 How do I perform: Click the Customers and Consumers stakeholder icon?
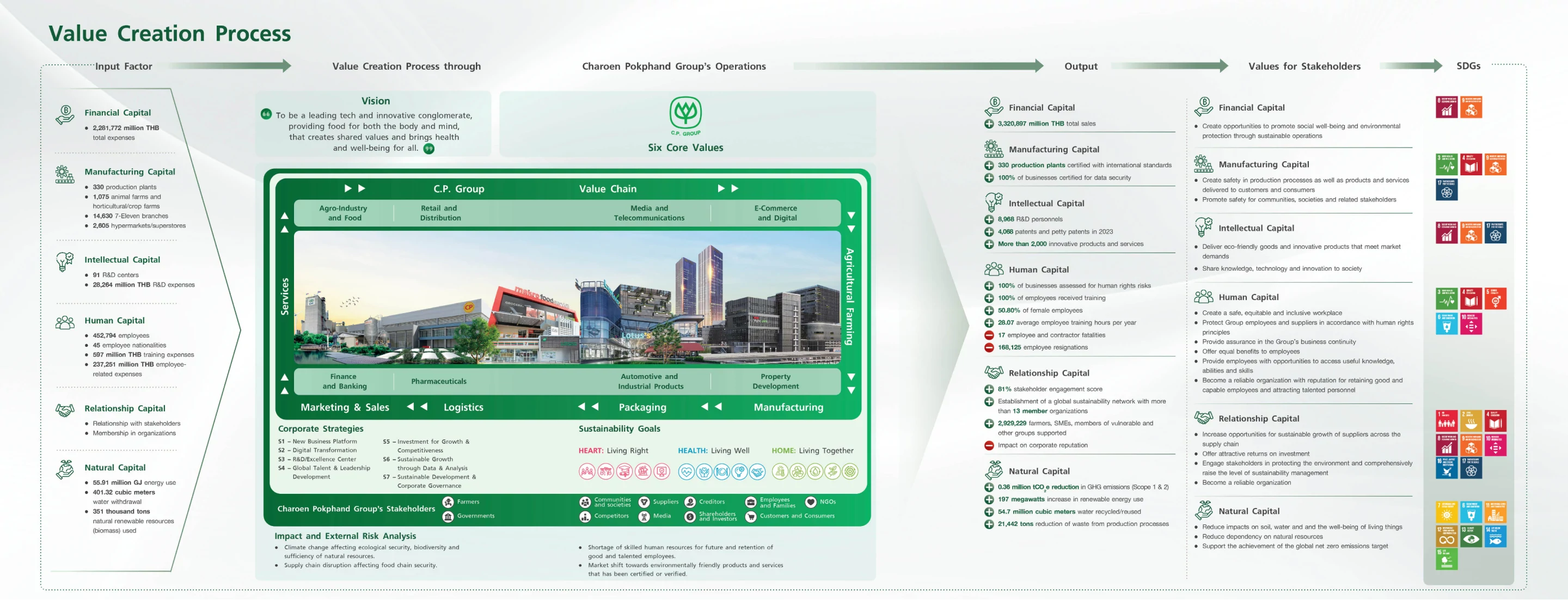click(751, 517)
